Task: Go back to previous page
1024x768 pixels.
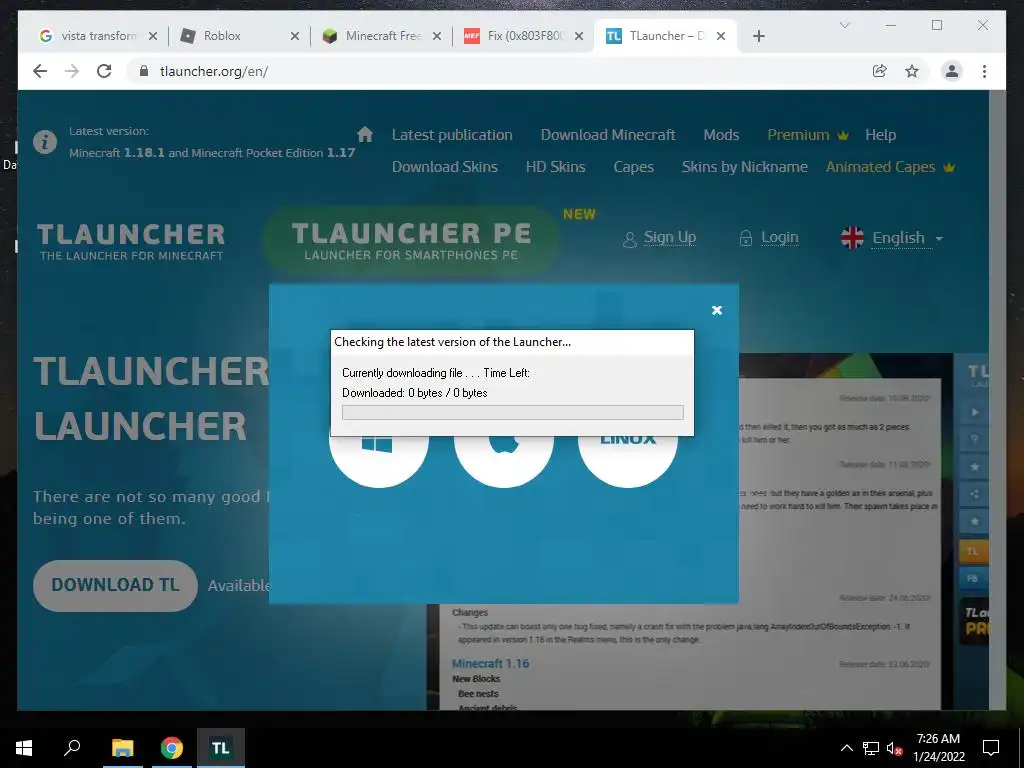Action: click(x=40, y=71)
